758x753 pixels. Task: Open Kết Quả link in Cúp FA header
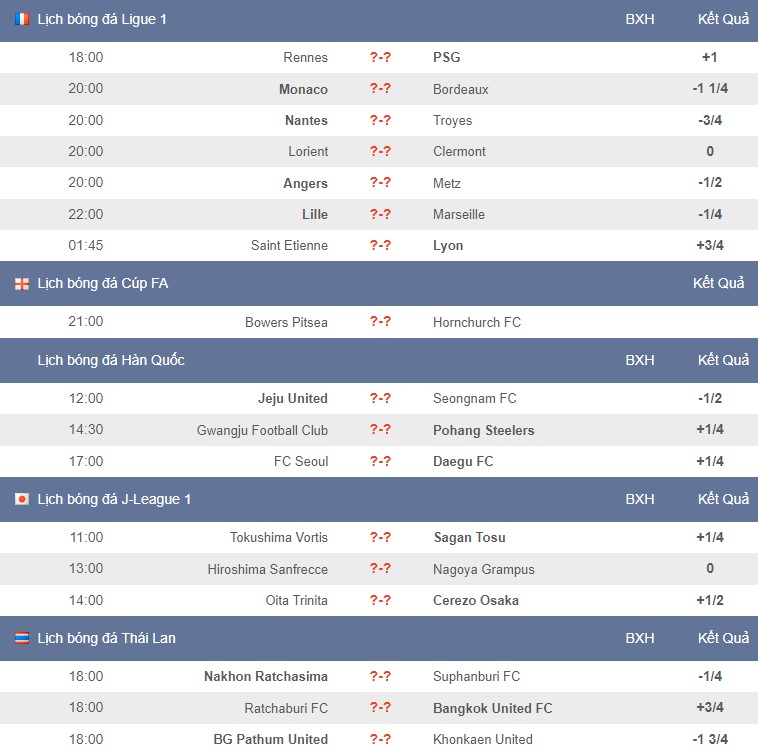pyautogui.click(x=718, y=283)
